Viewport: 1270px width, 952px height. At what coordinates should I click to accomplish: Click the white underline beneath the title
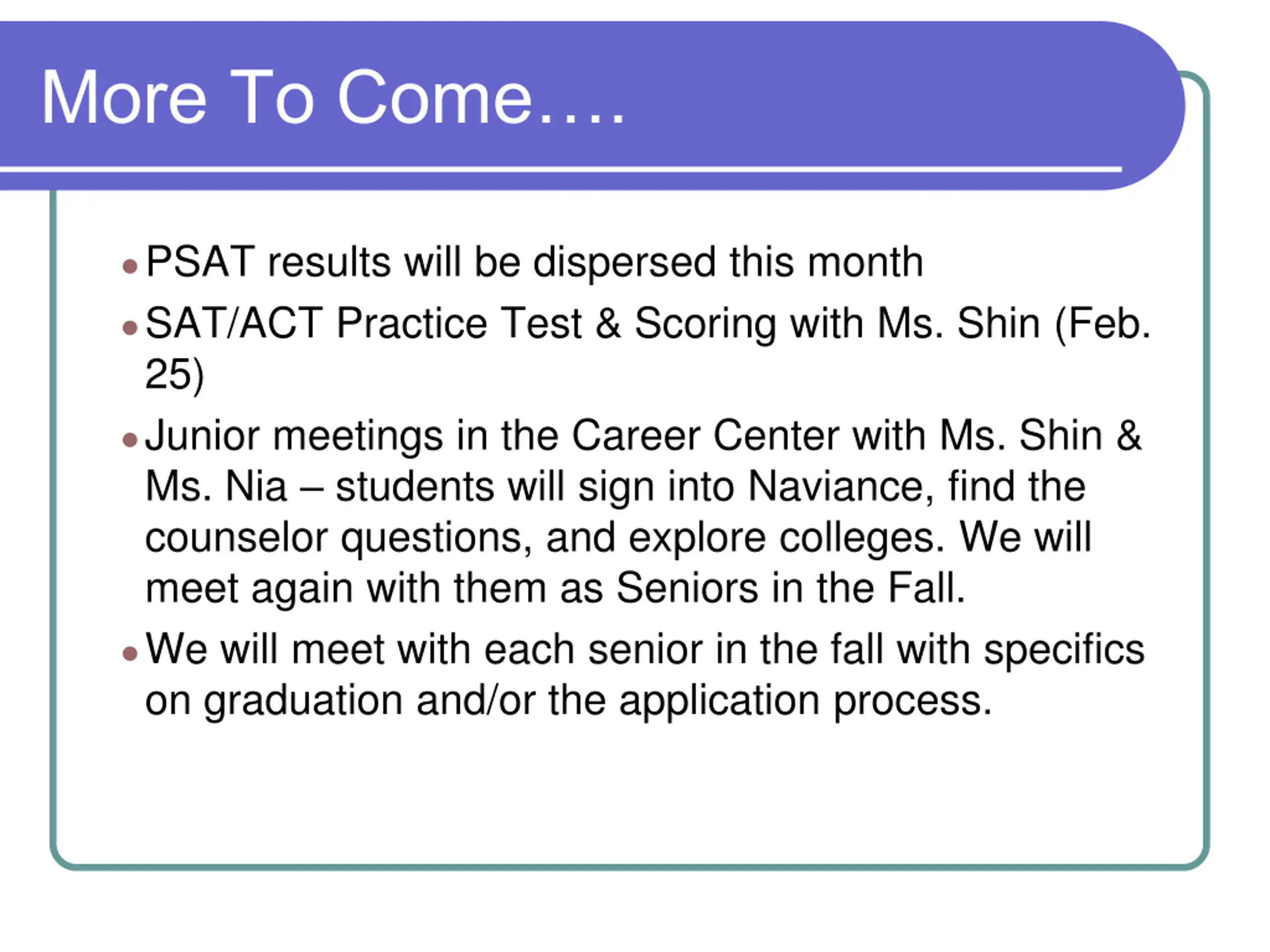click(561, 169)
